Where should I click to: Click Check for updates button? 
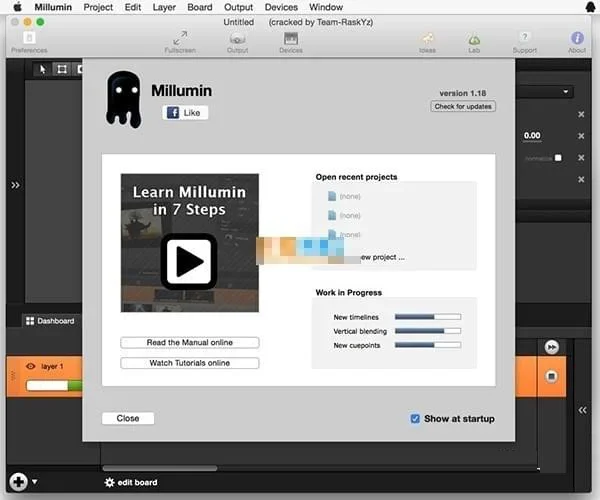pyautogui.click(x=463, y=106)
